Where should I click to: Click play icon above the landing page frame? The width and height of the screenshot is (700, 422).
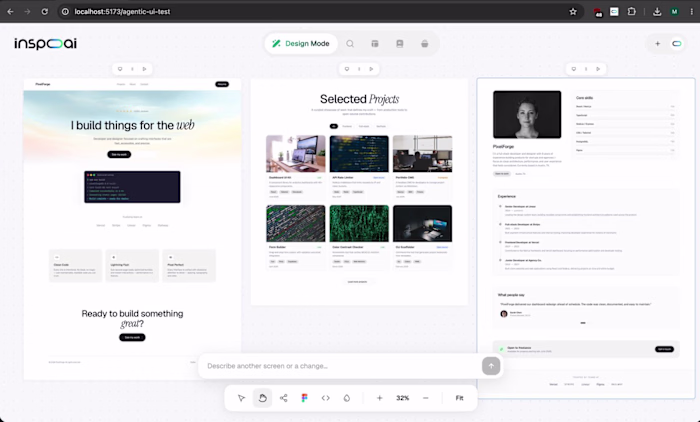[144, 69]
